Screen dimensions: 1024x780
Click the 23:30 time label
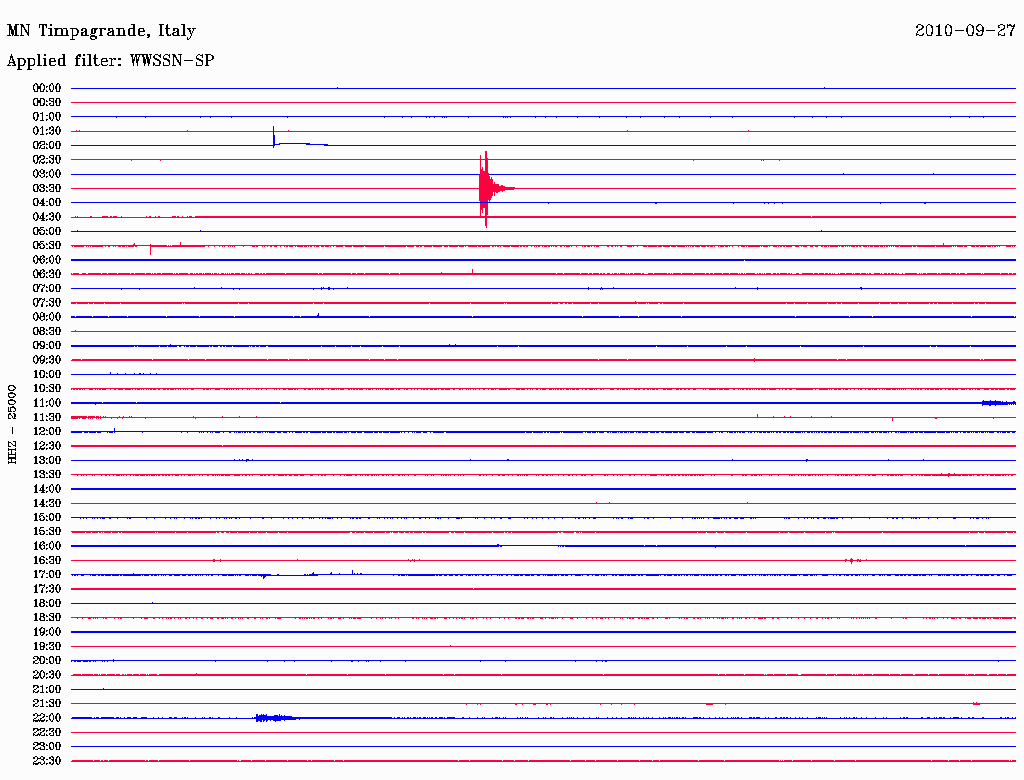point(47,761)
